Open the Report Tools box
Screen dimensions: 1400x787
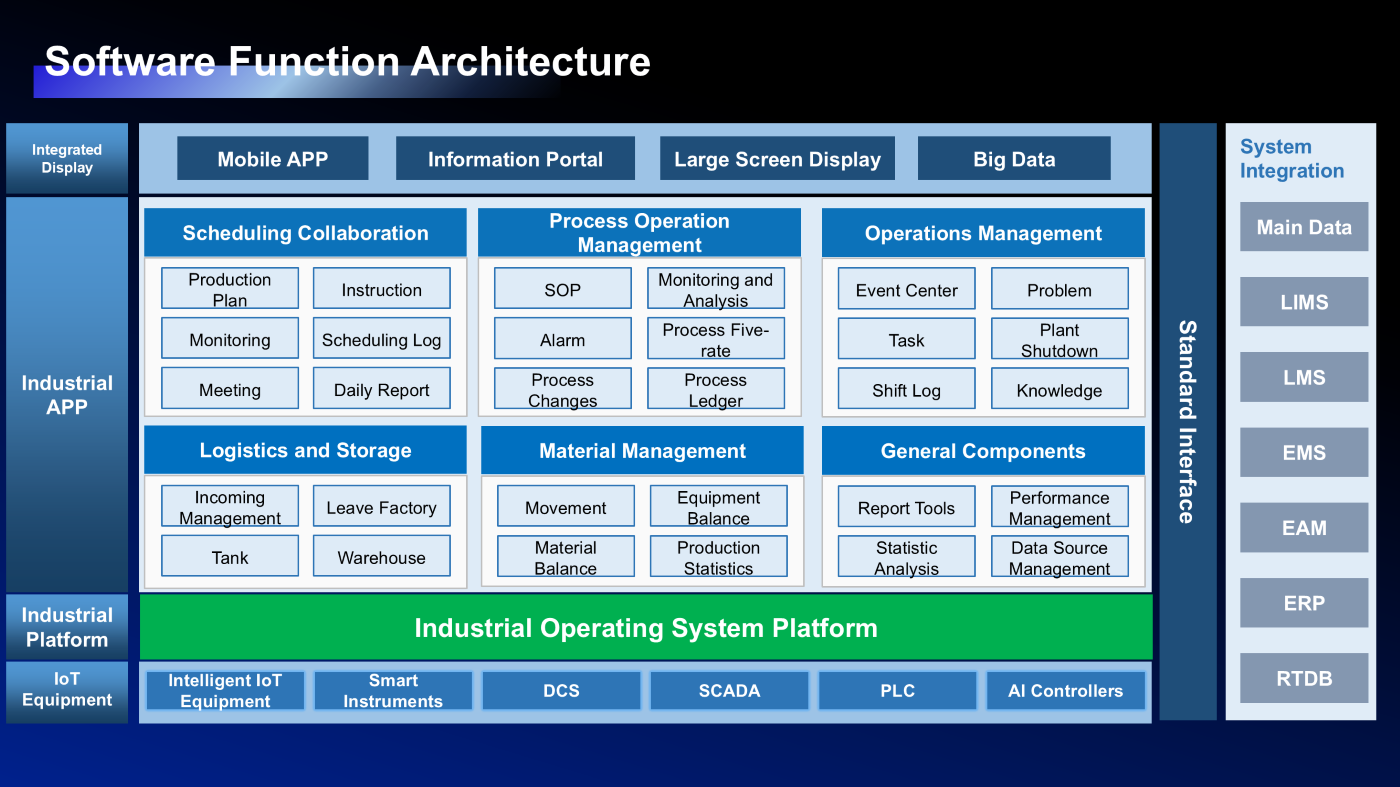[x=906, y=507]
